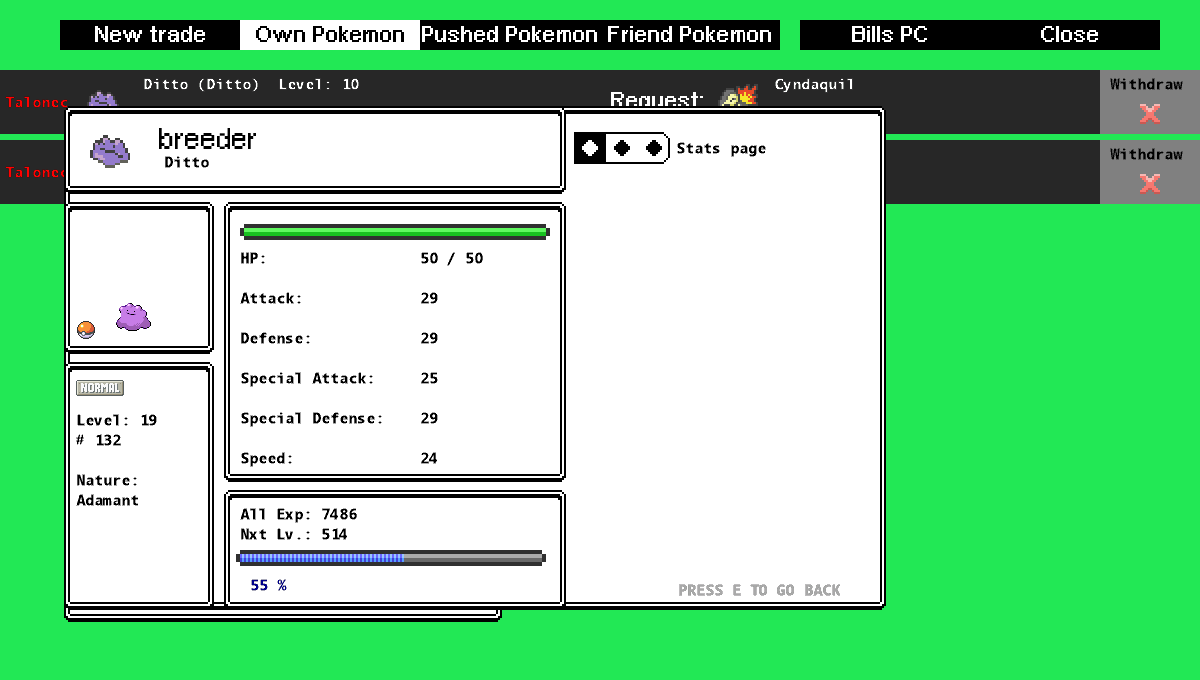Click the second Withdraw label

(1146, 155)
